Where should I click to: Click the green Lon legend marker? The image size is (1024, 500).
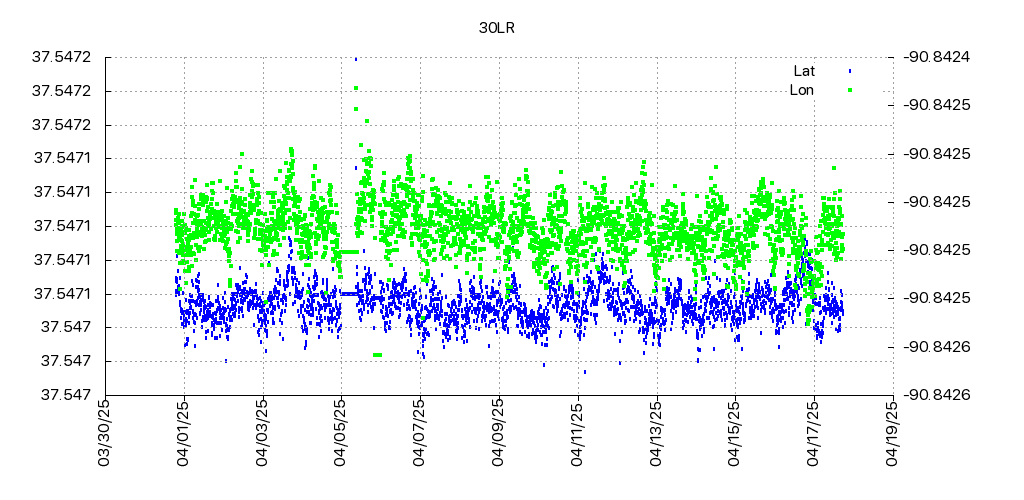coord(849,90)
